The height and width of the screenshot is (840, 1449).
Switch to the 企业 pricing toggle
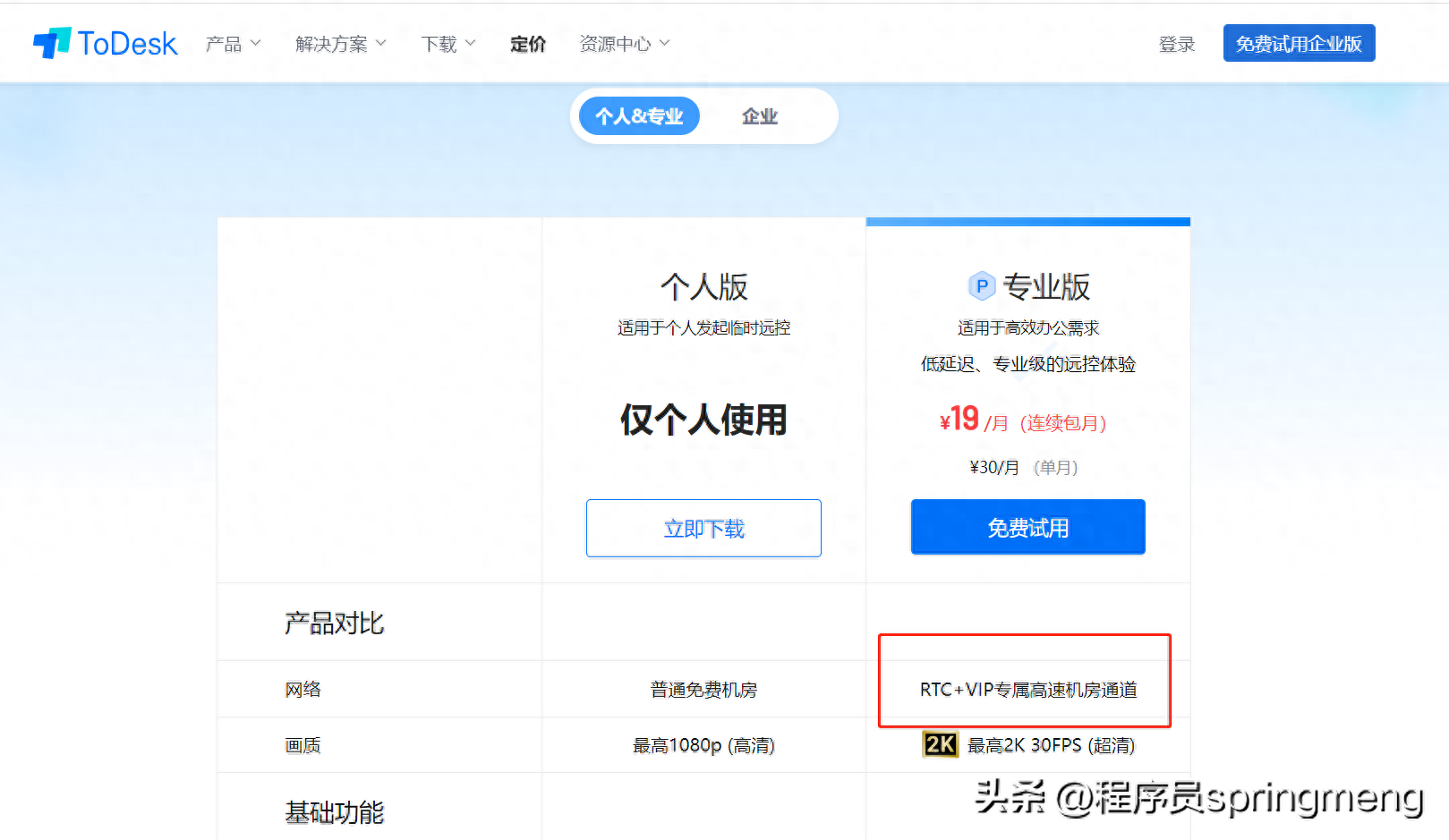(x=759, y=116)
